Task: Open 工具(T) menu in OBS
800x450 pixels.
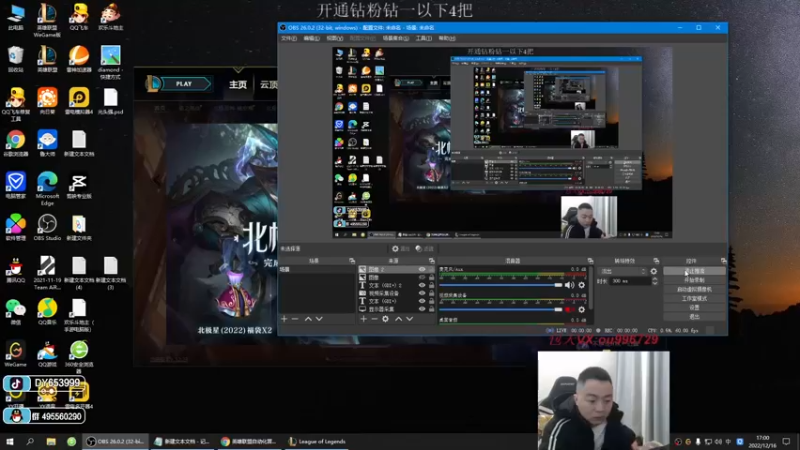Action: 423,38
